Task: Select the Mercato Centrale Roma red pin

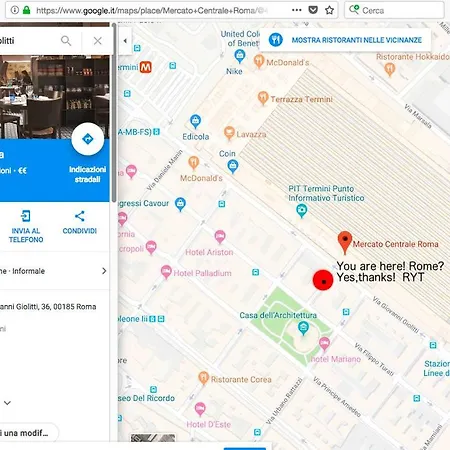Action: click(x=345, y=242)
